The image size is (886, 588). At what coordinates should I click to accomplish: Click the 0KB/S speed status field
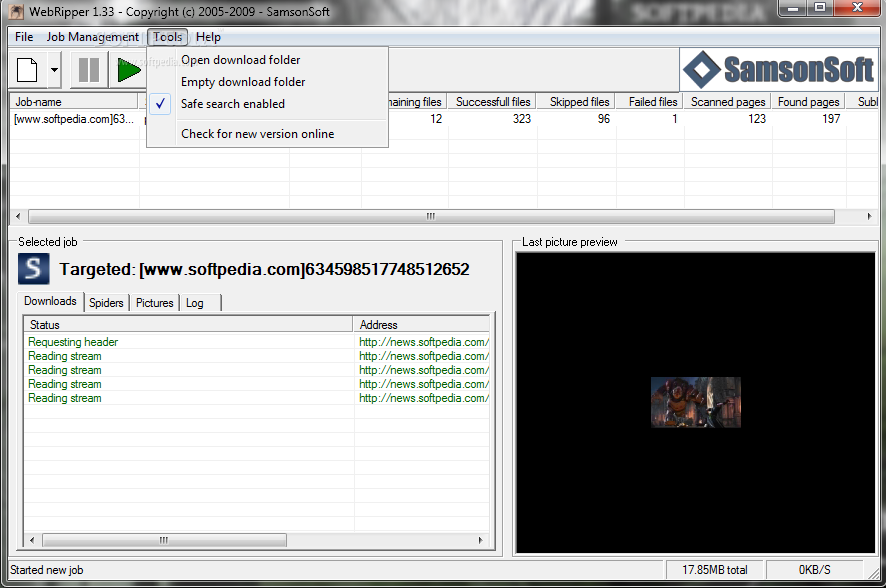(x=814, y=570)
